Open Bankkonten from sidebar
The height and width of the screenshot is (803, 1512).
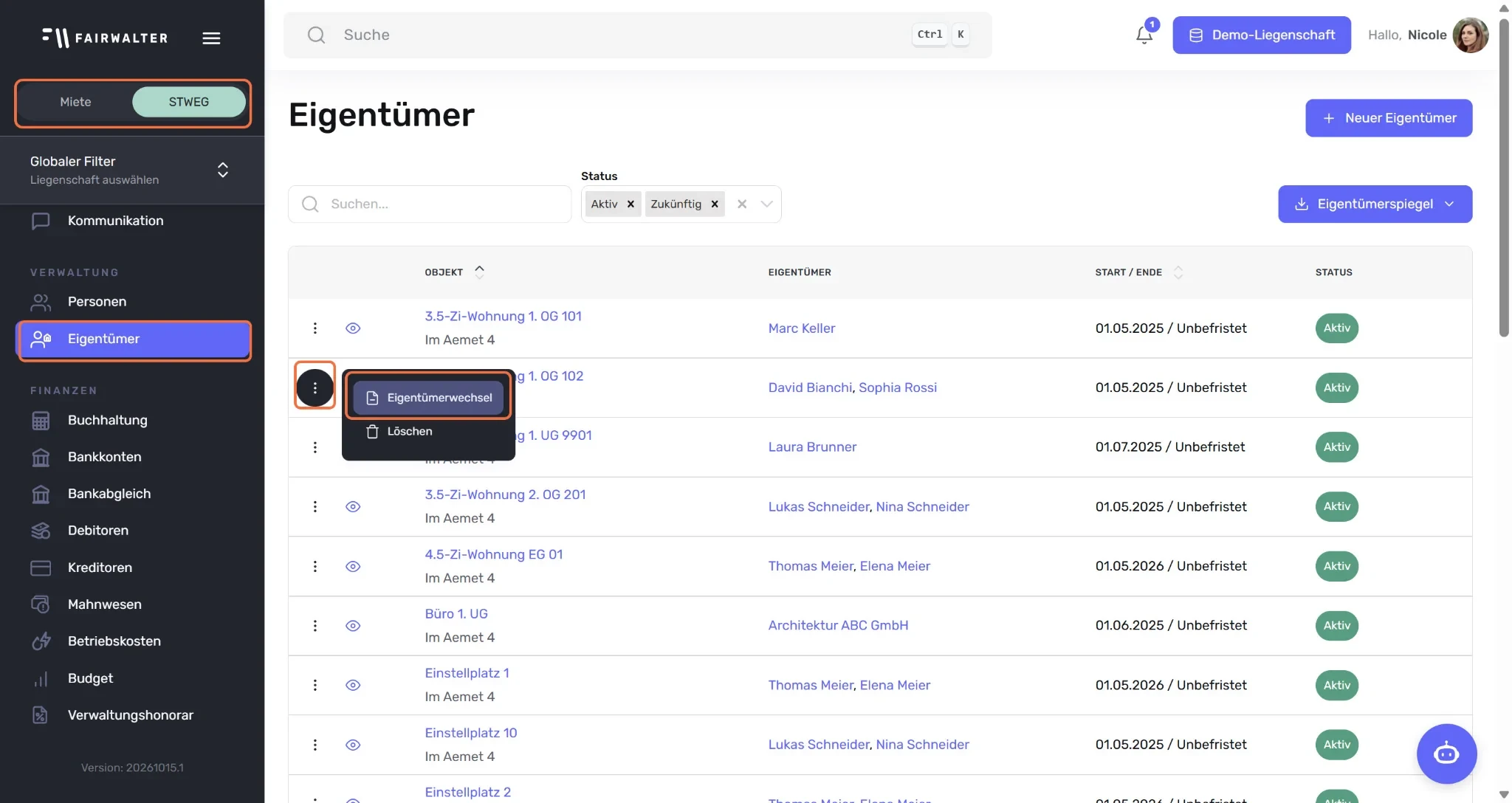(104, 458)
